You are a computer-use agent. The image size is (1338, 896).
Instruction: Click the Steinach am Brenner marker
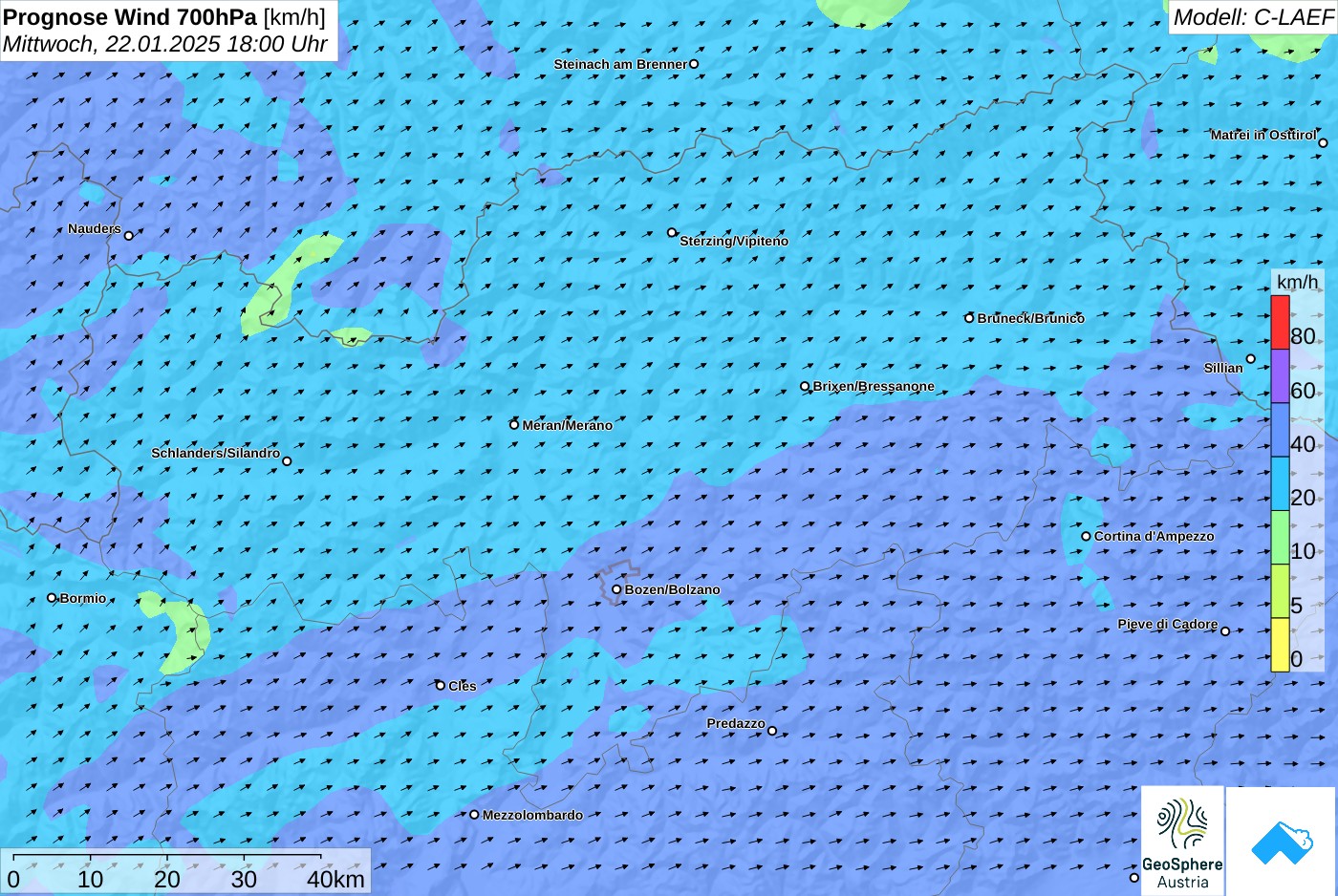pos(694,64)
